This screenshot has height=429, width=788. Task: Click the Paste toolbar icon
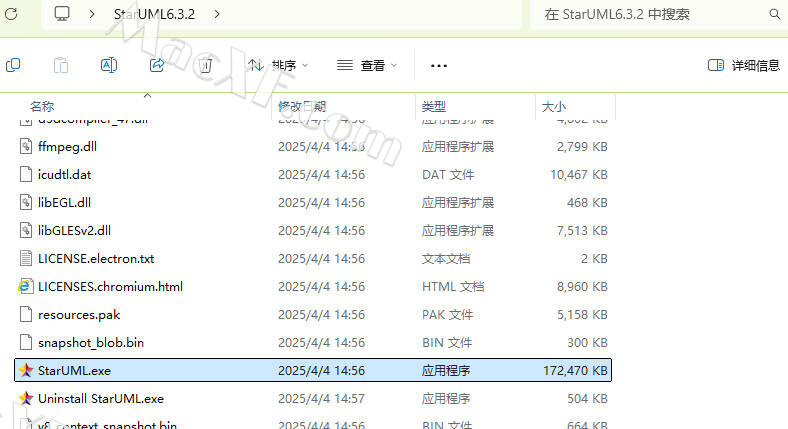point(61,65)
